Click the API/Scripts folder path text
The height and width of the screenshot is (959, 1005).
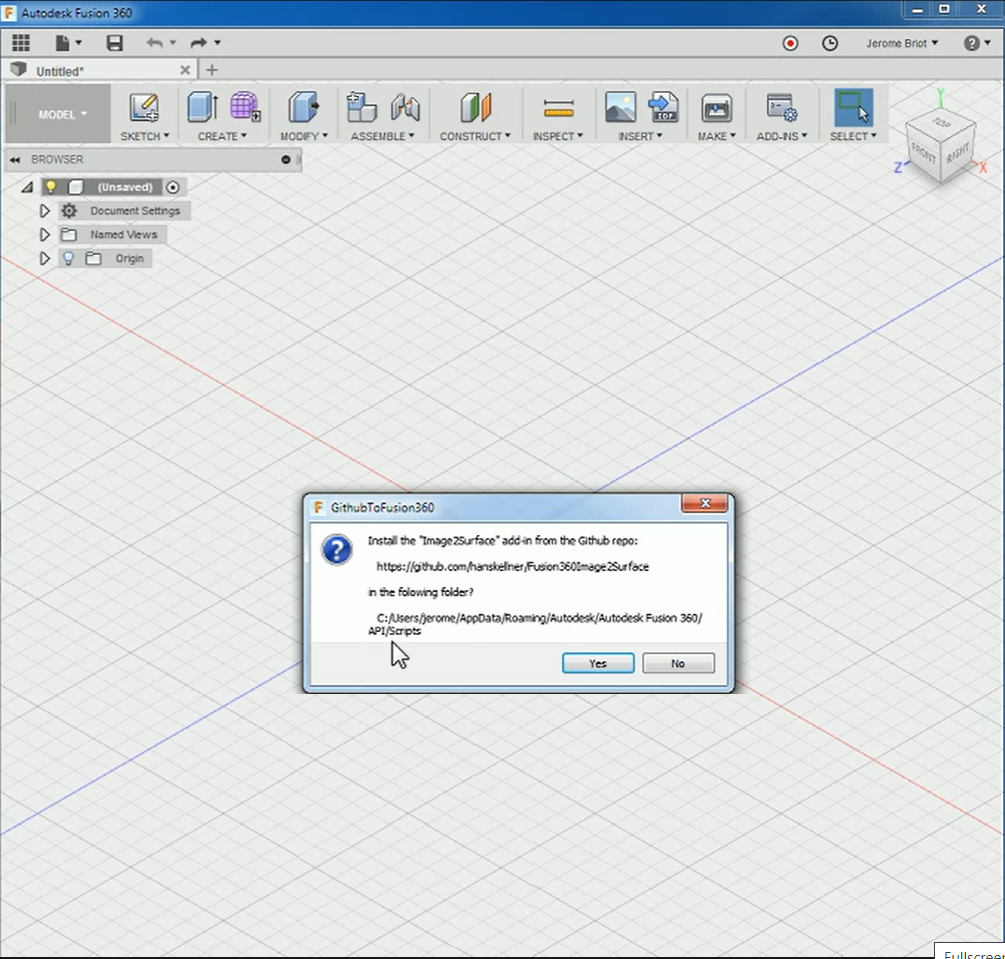pyautogui.click(x=394, y=631)
